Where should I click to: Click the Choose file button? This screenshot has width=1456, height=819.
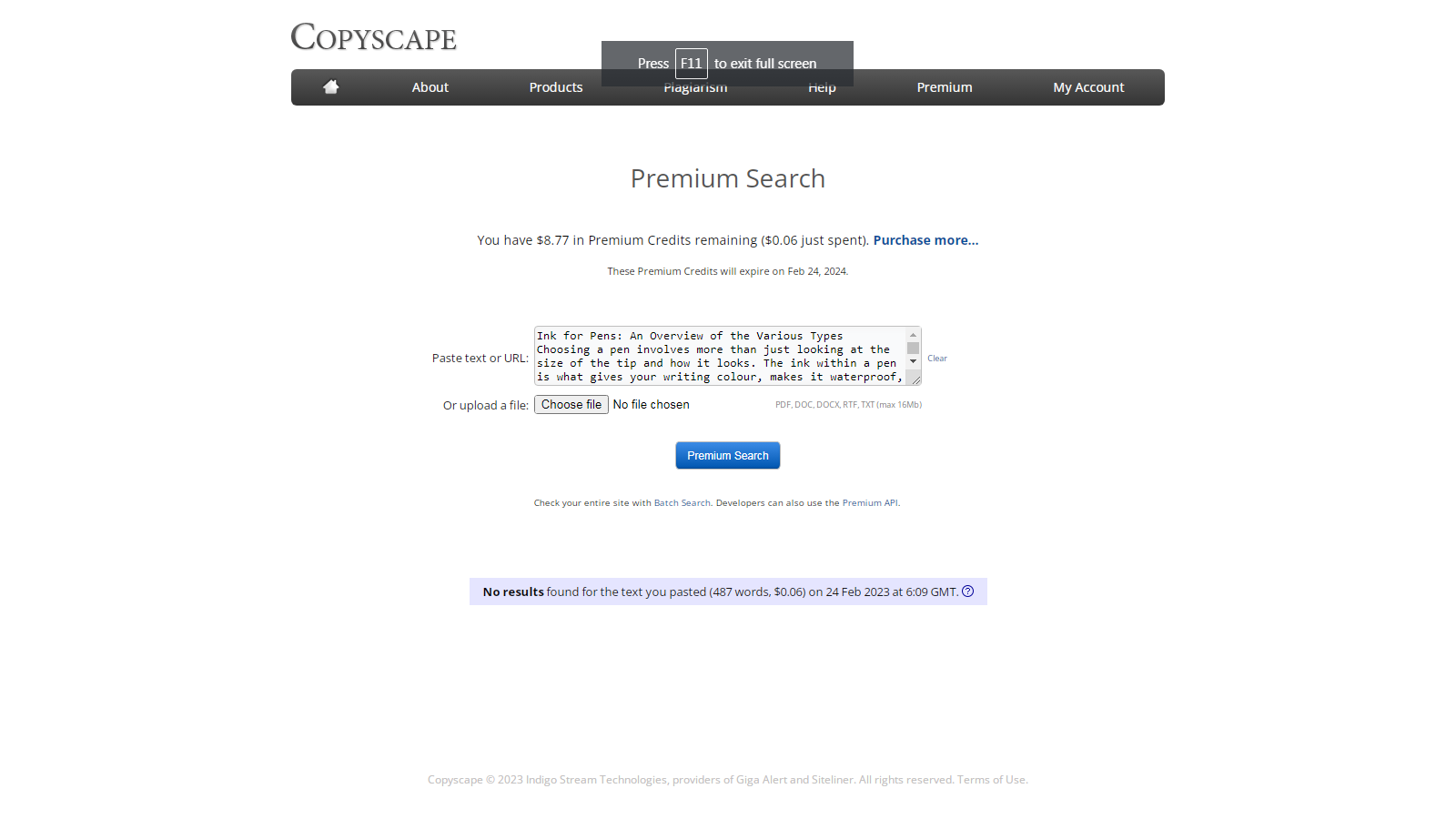571,405
